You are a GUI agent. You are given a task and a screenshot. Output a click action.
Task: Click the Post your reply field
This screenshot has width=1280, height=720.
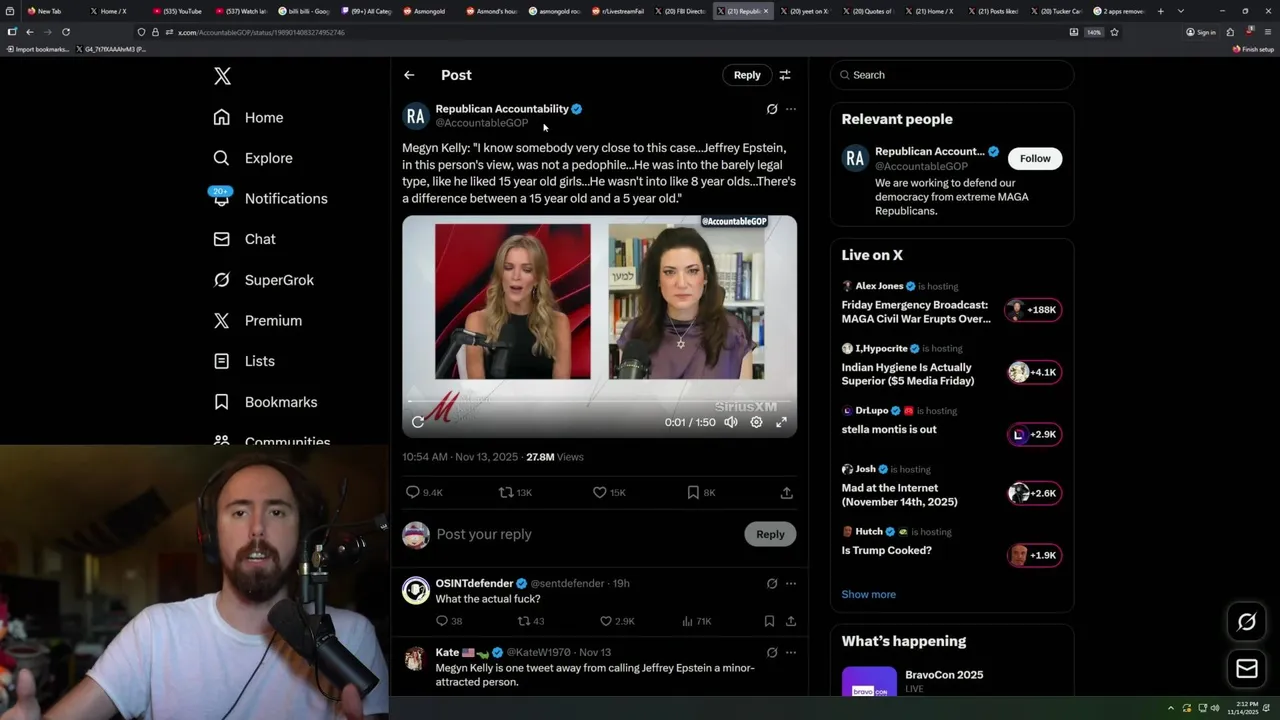point(585,534)
